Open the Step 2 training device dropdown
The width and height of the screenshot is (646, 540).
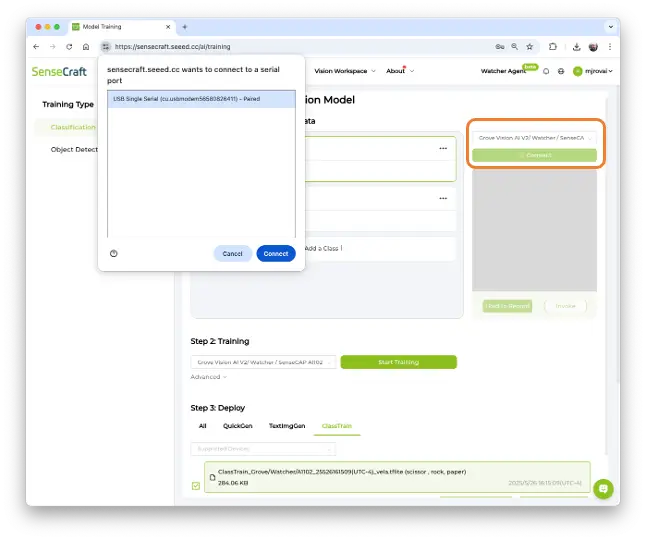pyautogui.click(x=263, y=362)
